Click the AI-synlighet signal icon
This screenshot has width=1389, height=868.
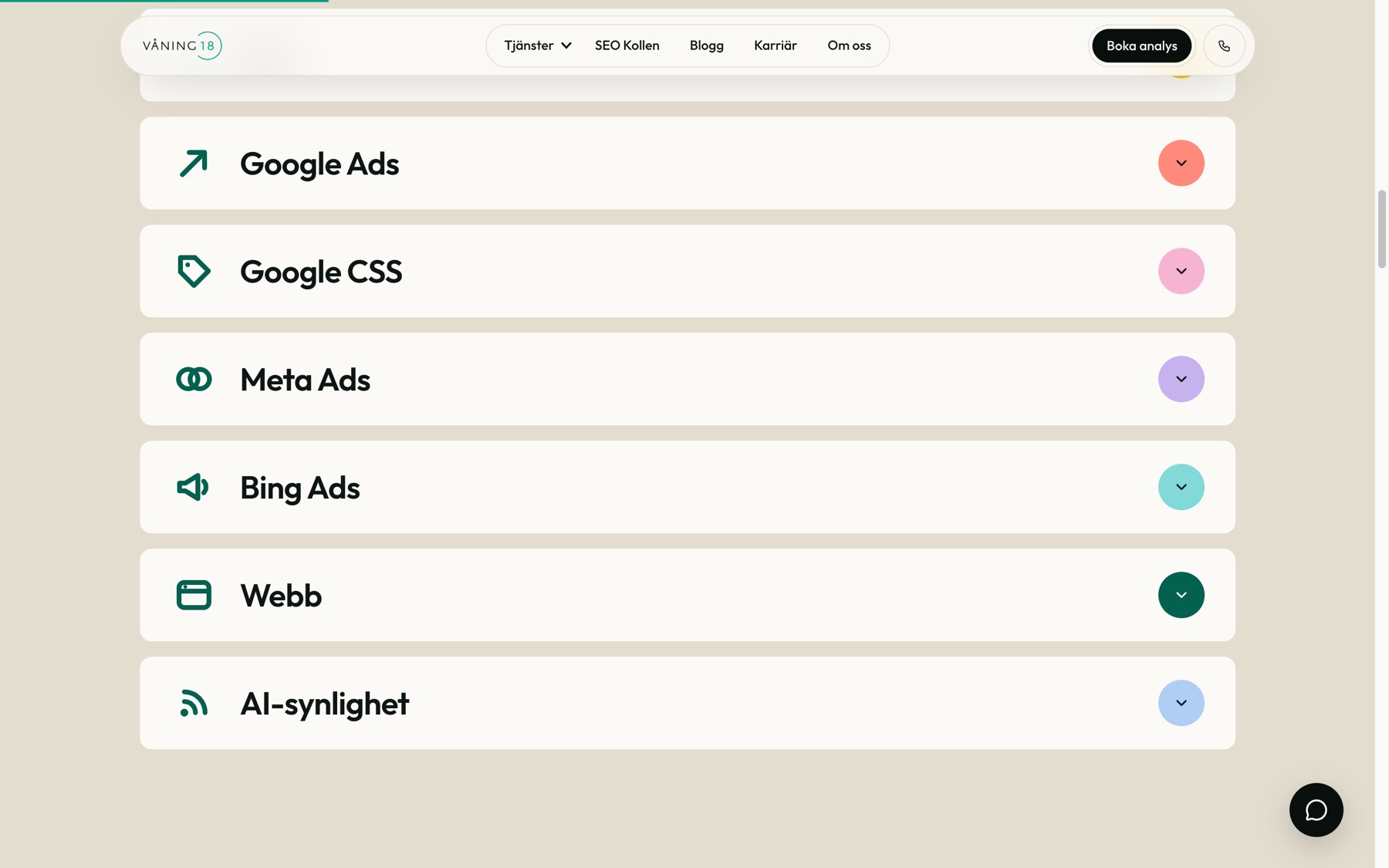click(x=194, y=703)
